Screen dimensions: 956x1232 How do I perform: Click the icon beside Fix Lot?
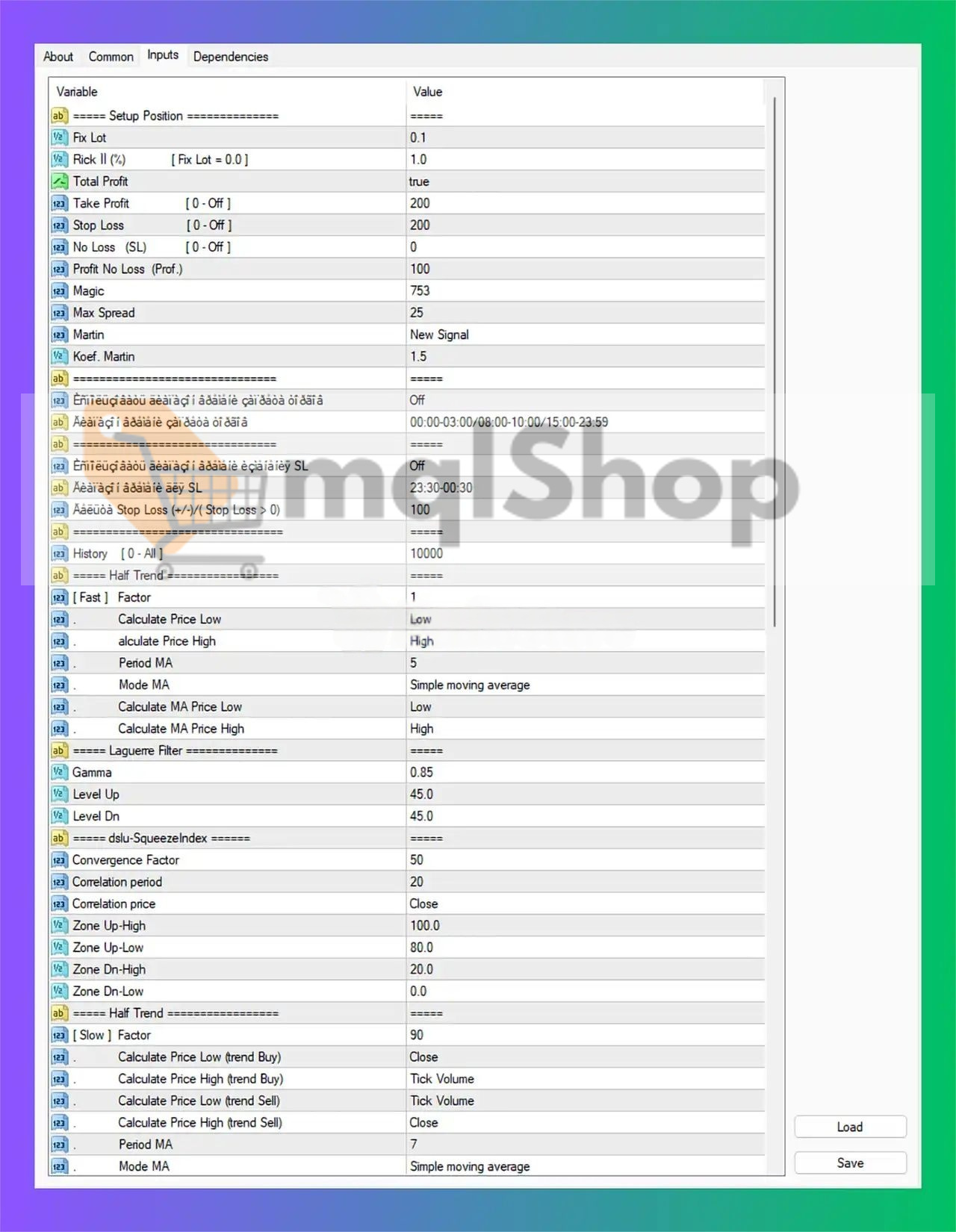pyautogui.click(x=59, y=137)
